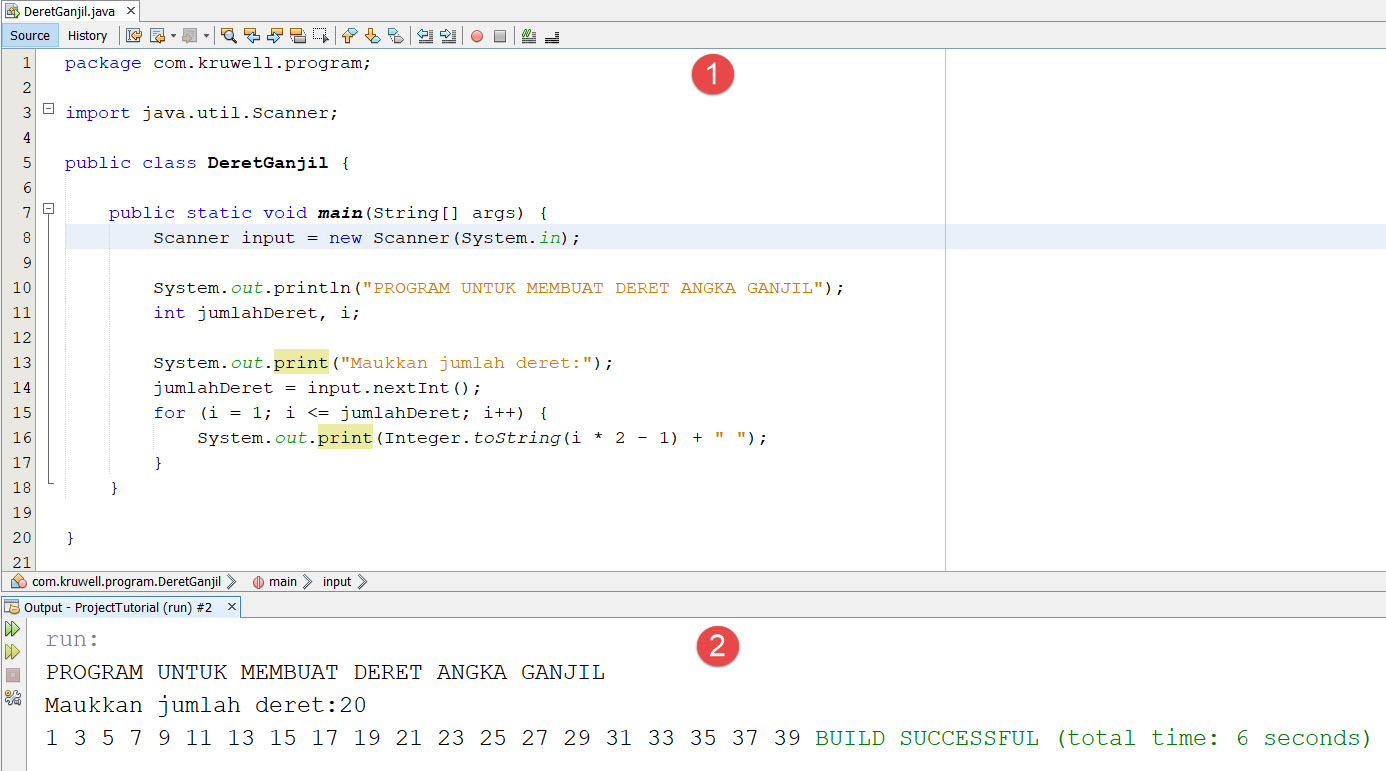Click the Find Selection magnifier icon

[229, 36]
